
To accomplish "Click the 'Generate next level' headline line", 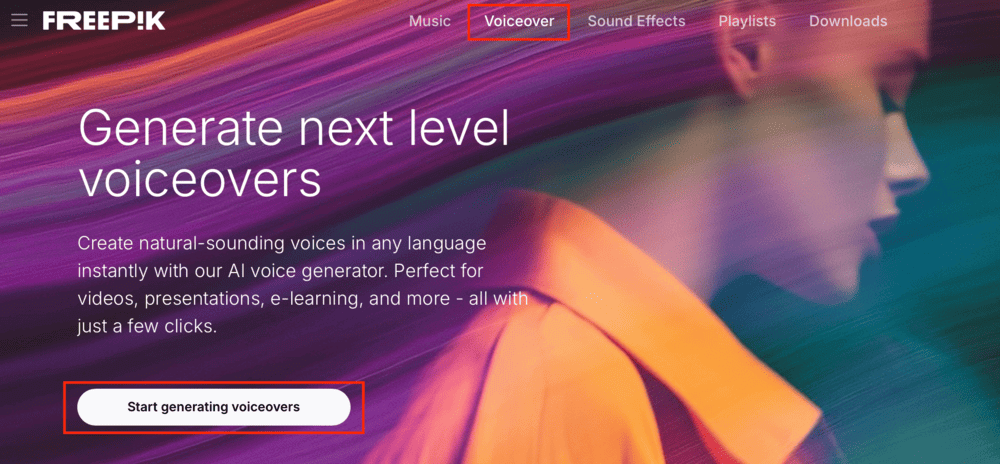I will [x=294, y=128].
